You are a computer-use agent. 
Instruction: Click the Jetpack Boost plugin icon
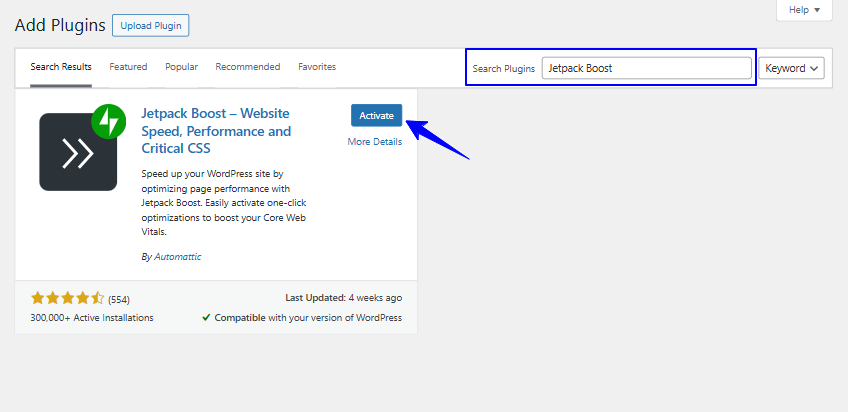82,148
